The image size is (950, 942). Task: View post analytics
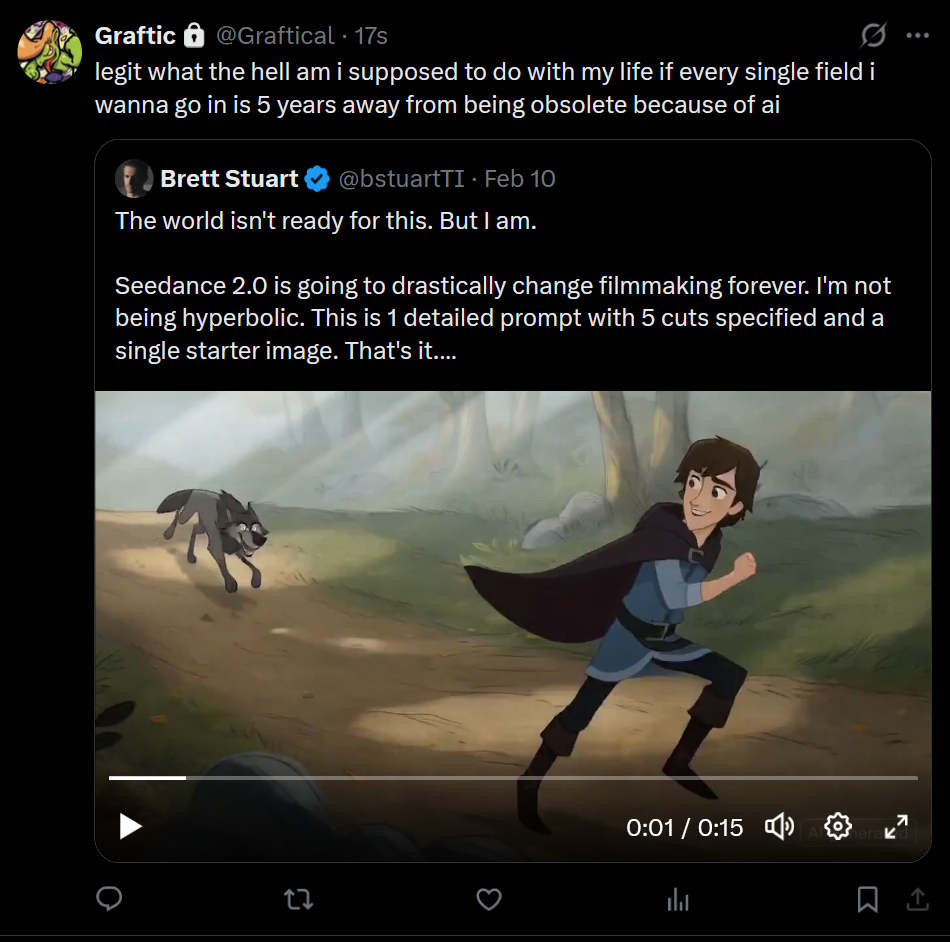pyautogui.click(x=678, y=900)
